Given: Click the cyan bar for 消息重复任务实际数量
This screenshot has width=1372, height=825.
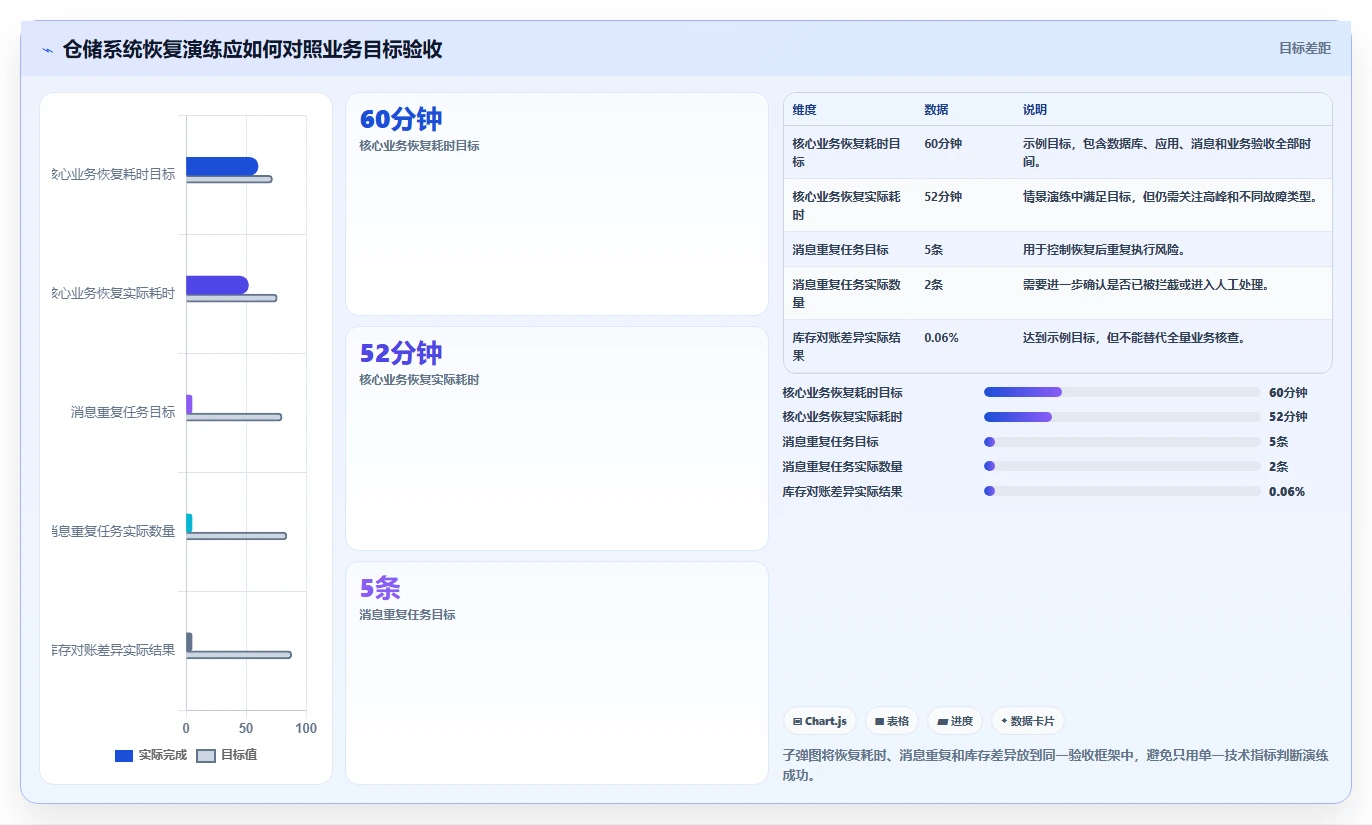Looking at the screenshot, I should (x=189, y=523).
